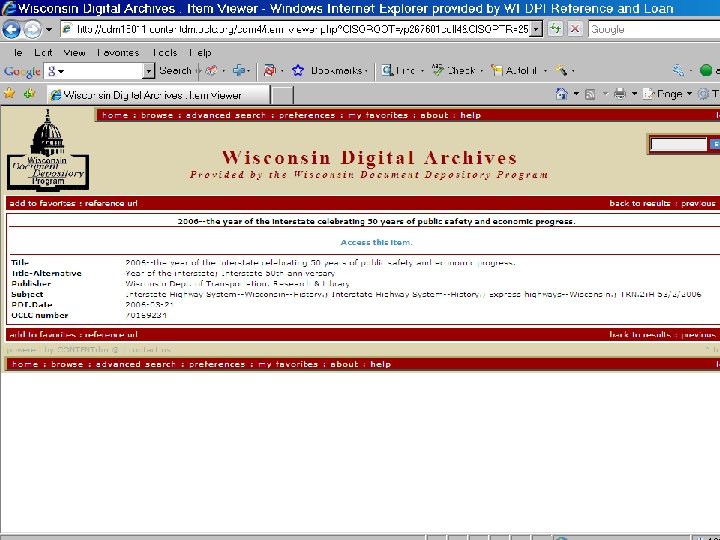720x540 pixels.
Task: Click the upper 'back to results' link
Action: pos(640,203)
